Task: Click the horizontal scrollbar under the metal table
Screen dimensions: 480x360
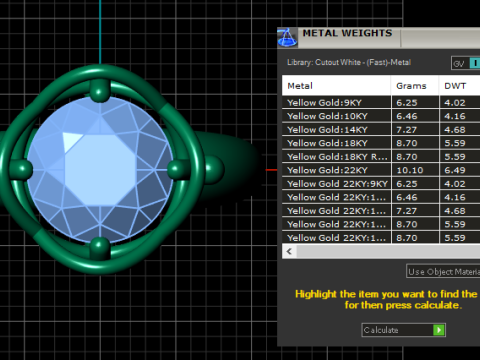Action: coord(381,251)
